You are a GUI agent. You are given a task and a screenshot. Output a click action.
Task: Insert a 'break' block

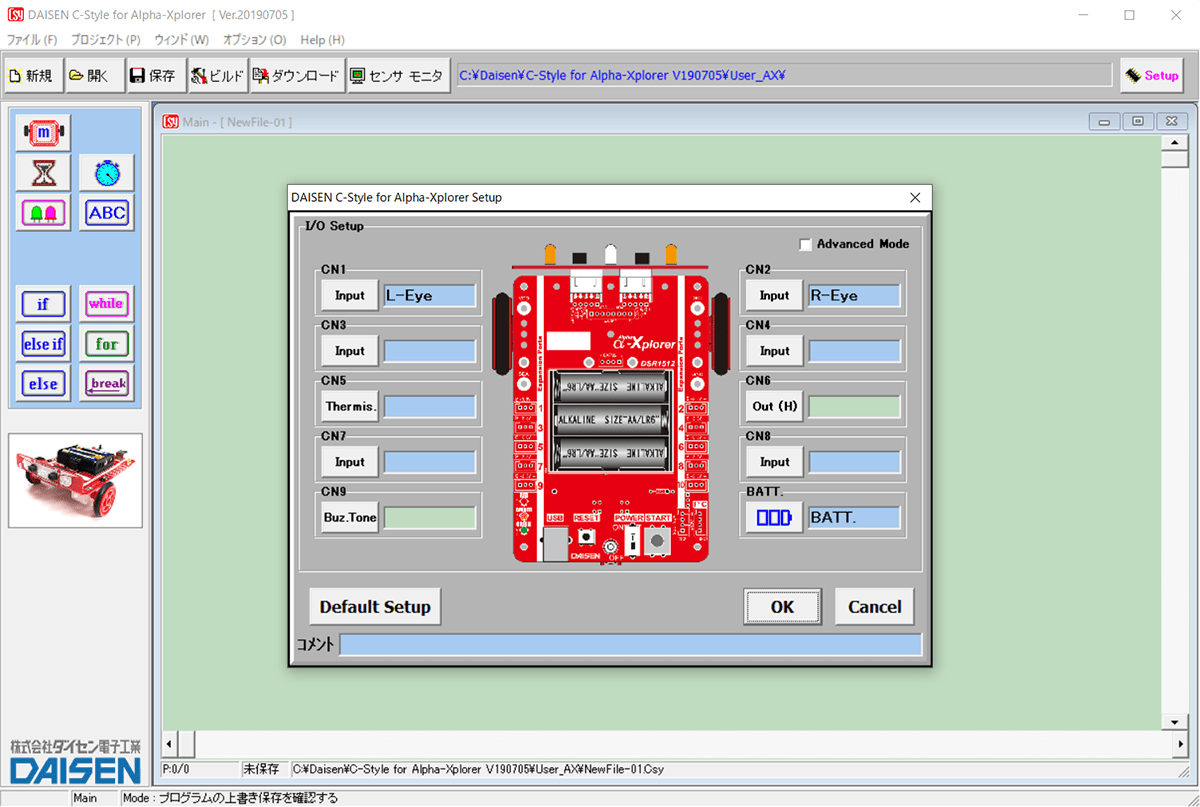tap(107, 384)
